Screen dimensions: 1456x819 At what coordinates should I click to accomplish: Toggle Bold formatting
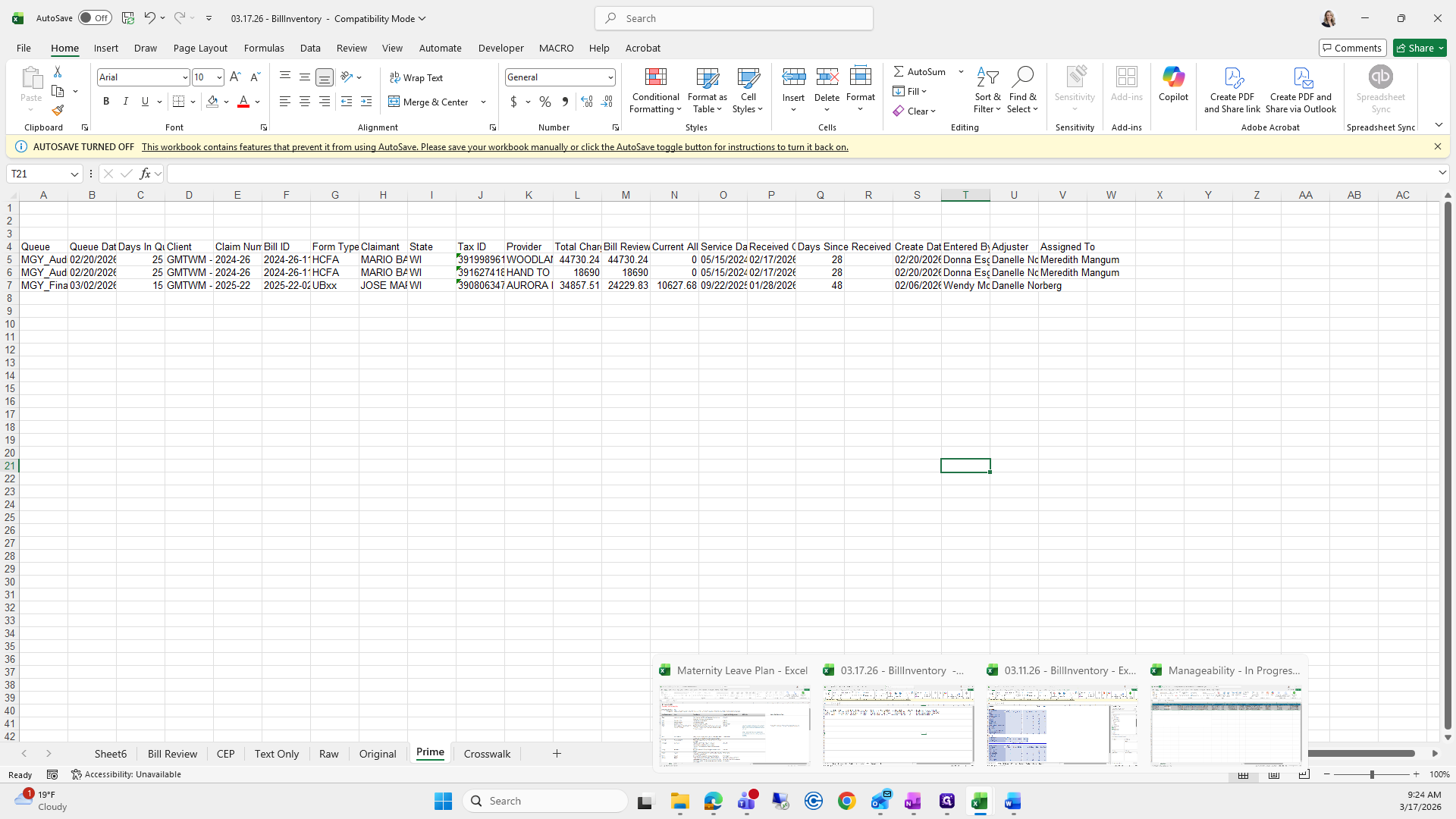coord(106,102)
